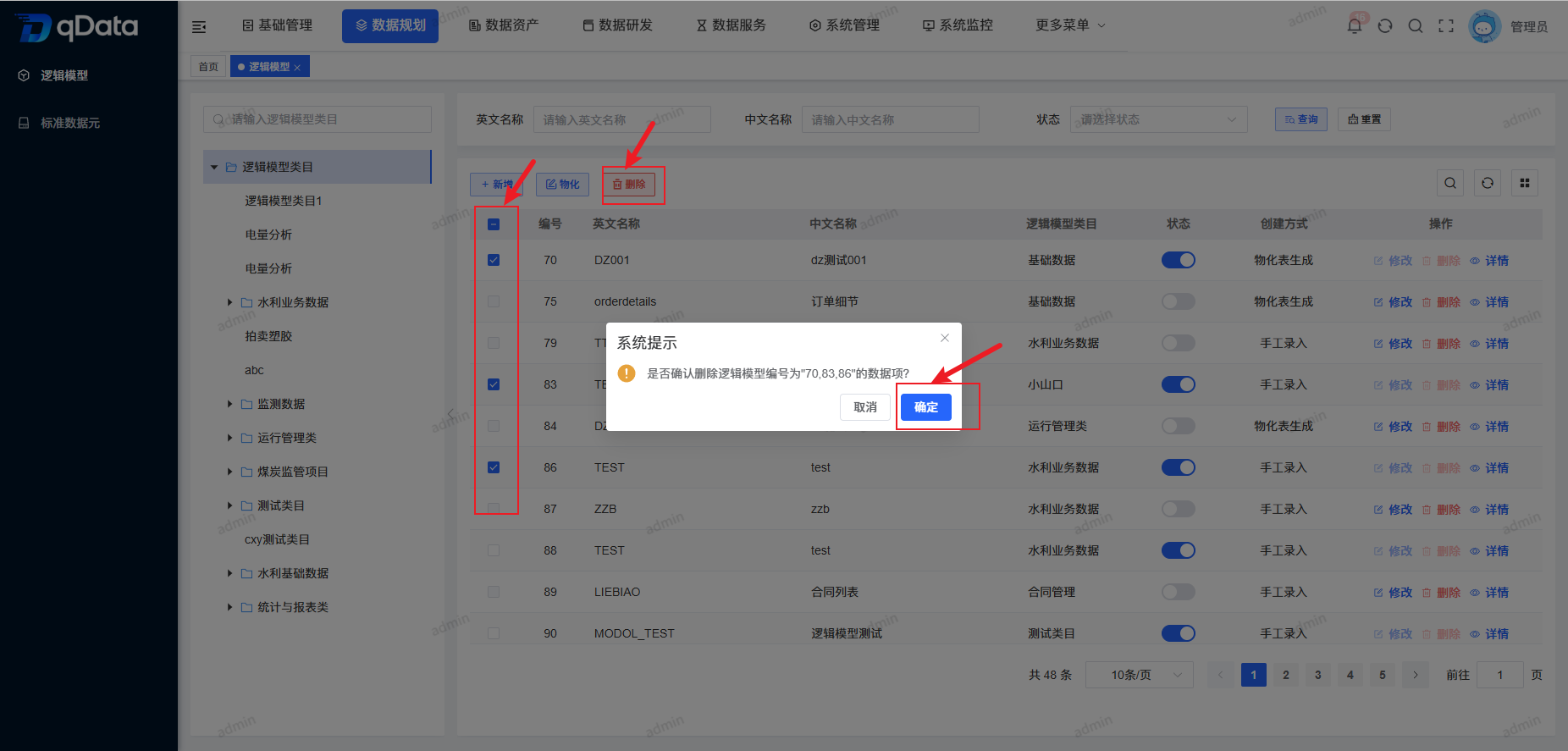
Task: Click the 标准数据元 icon in left sidebar
Action: click(x=24, y=123)
